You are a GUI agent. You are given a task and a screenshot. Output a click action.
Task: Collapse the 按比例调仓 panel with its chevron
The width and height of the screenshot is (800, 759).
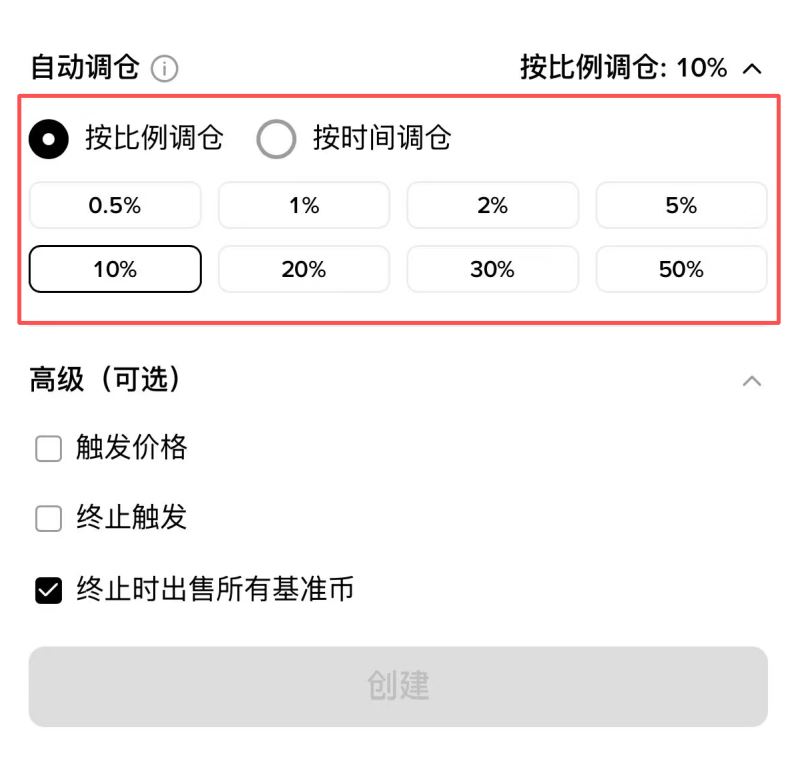point(753,68)
